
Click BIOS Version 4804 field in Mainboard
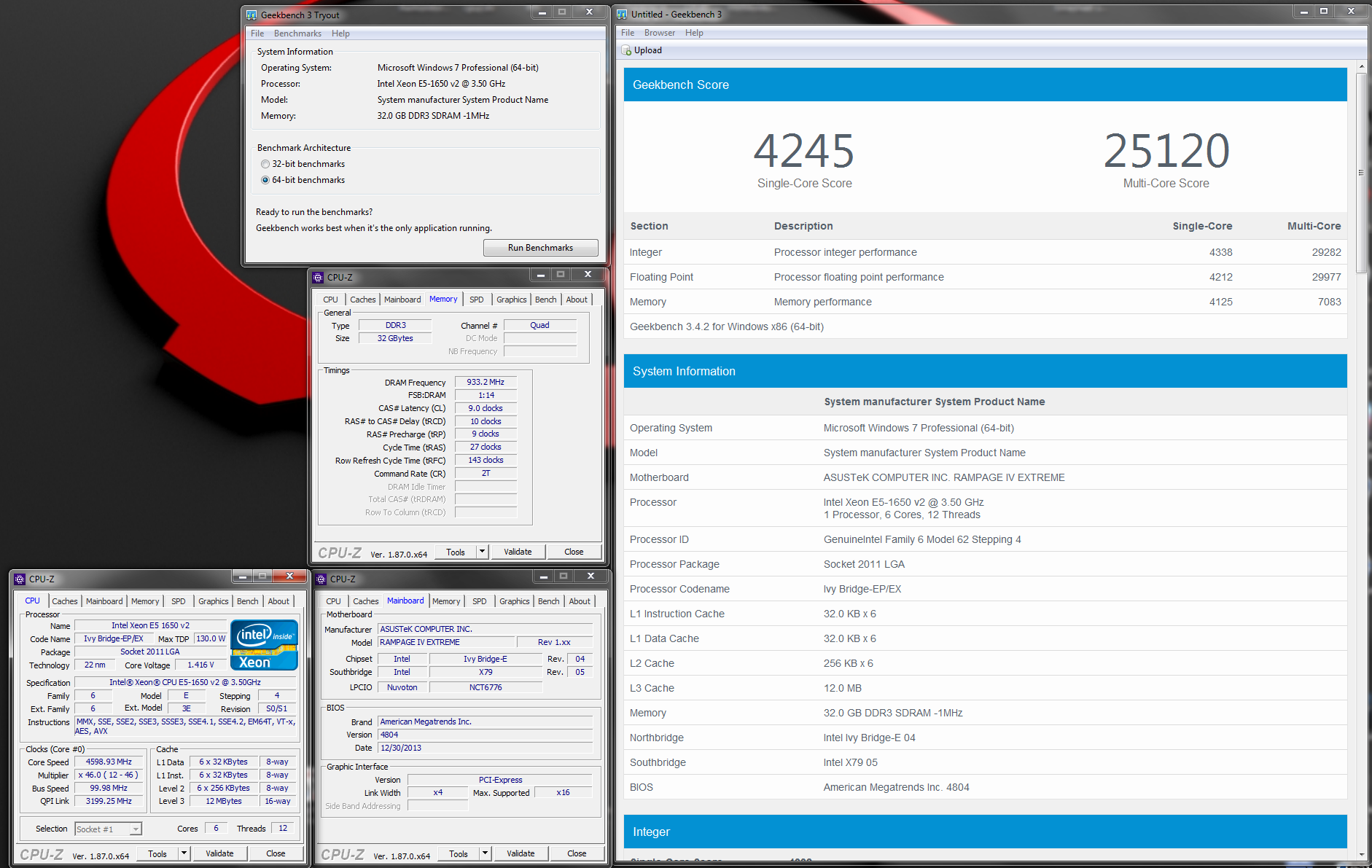click(x=485, y=735)
